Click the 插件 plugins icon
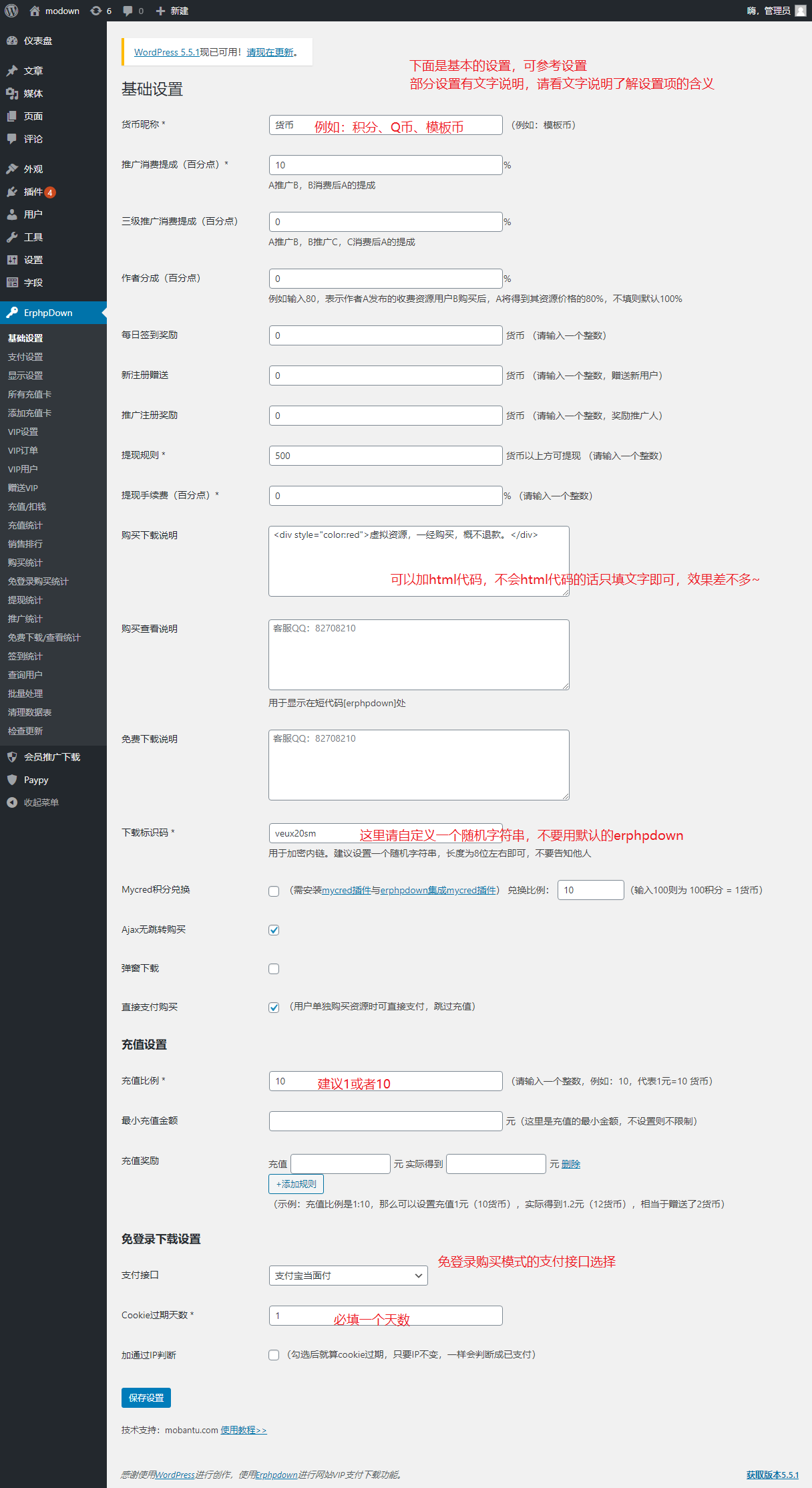The height and width of the screenshot is (1488, 812). point(12,192)
